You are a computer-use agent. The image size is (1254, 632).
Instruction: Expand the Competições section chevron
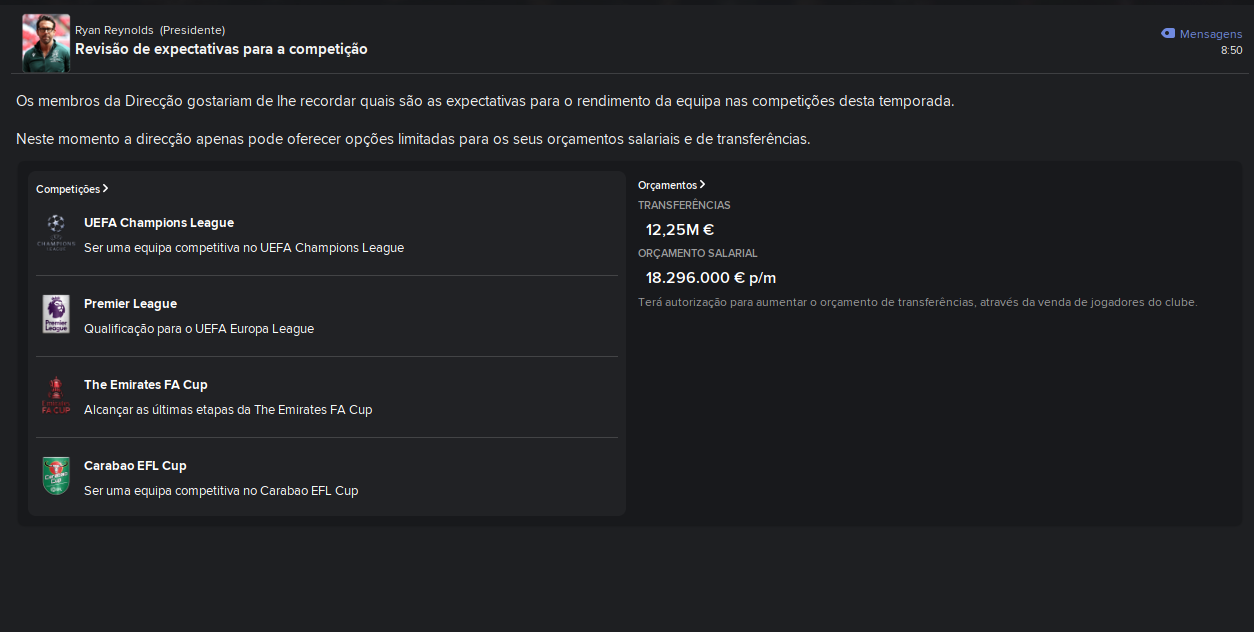(x=105, y=188)
